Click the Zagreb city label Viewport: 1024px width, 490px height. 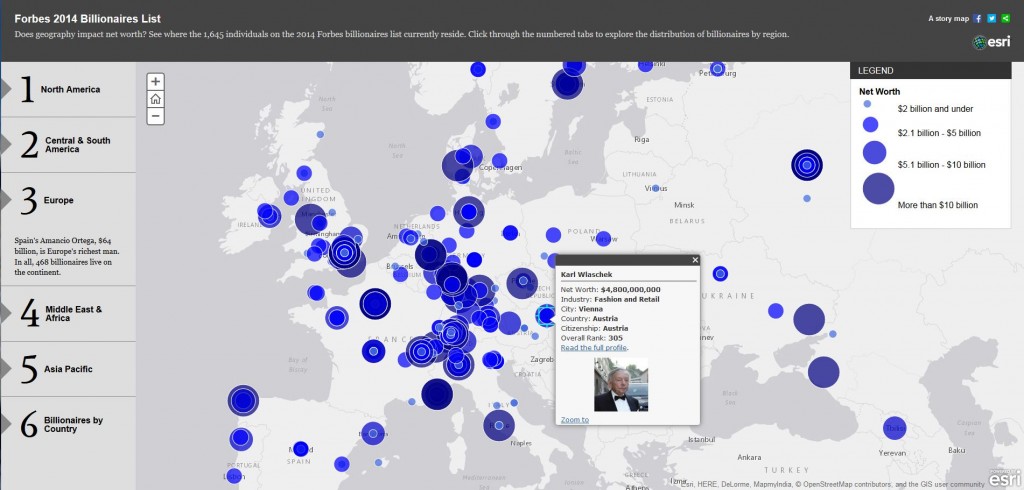[x=541, y=359]
